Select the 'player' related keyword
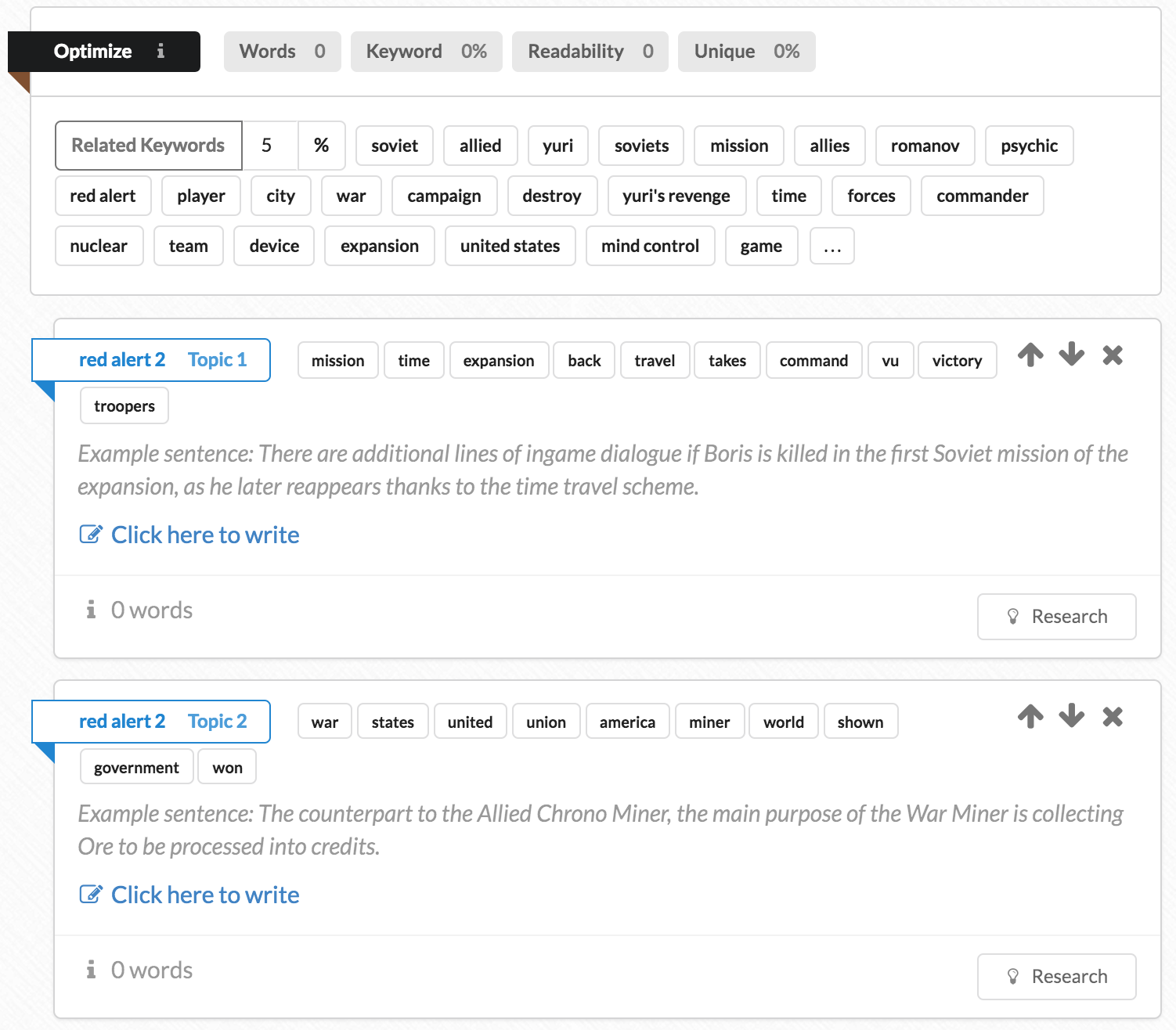1176x1030 pixels. 200,196
